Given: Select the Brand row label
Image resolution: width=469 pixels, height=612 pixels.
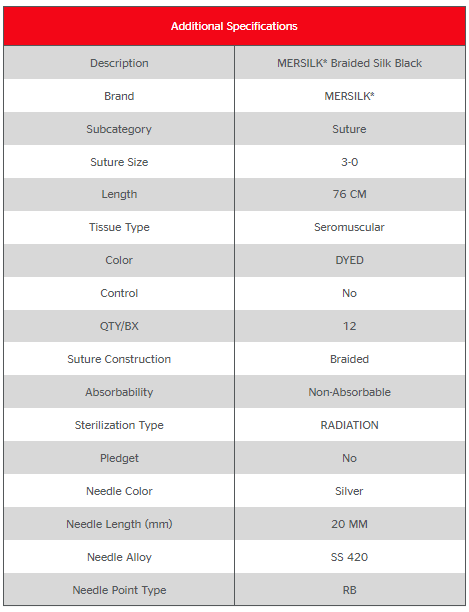Looking at the screenshot, I should 119,96.
